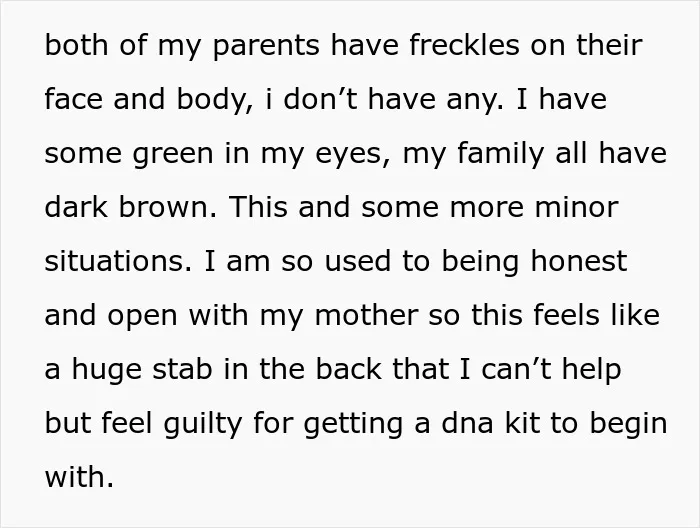Click the word 'honest' at line end
The image size is (700, 528).
pyautogui.click(x=579, y=261)
